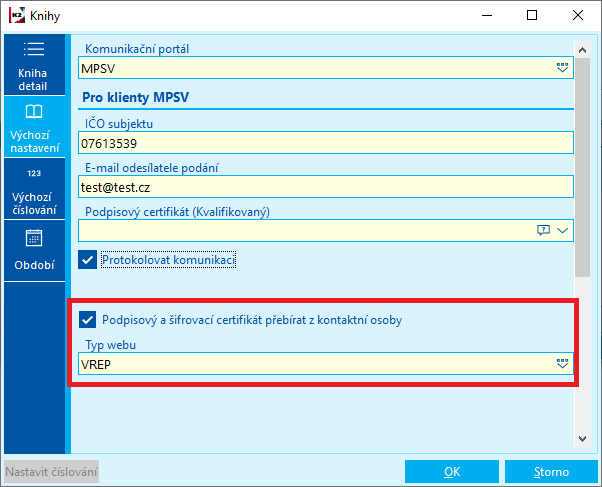
Task: Minimize the Knihy window
Action: (487, 15)
